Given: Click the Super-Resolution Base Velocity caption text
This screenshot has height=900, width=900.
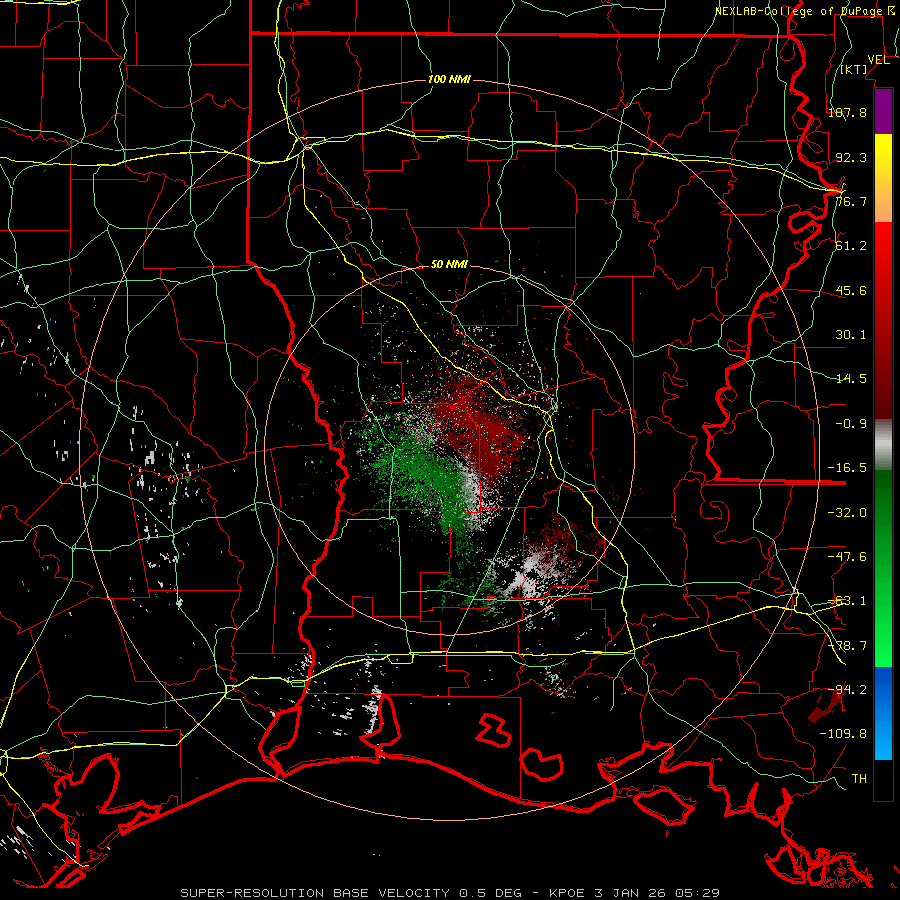Looking at the screenshot, I should [449, 893].
